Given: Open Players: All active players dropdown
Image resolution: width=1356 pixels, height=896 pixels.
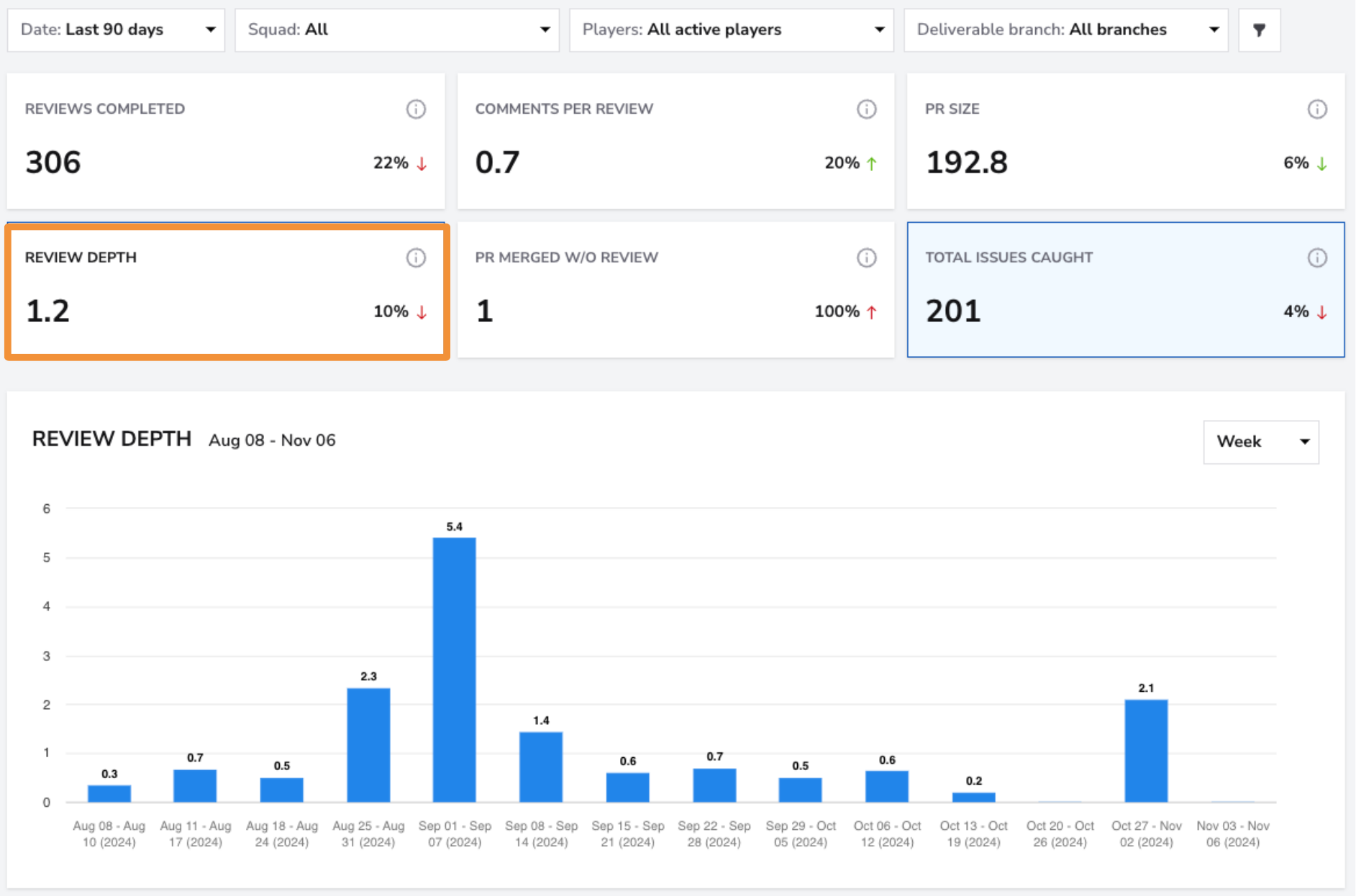Looking at the screenshot, I should [x=732, y=30].
